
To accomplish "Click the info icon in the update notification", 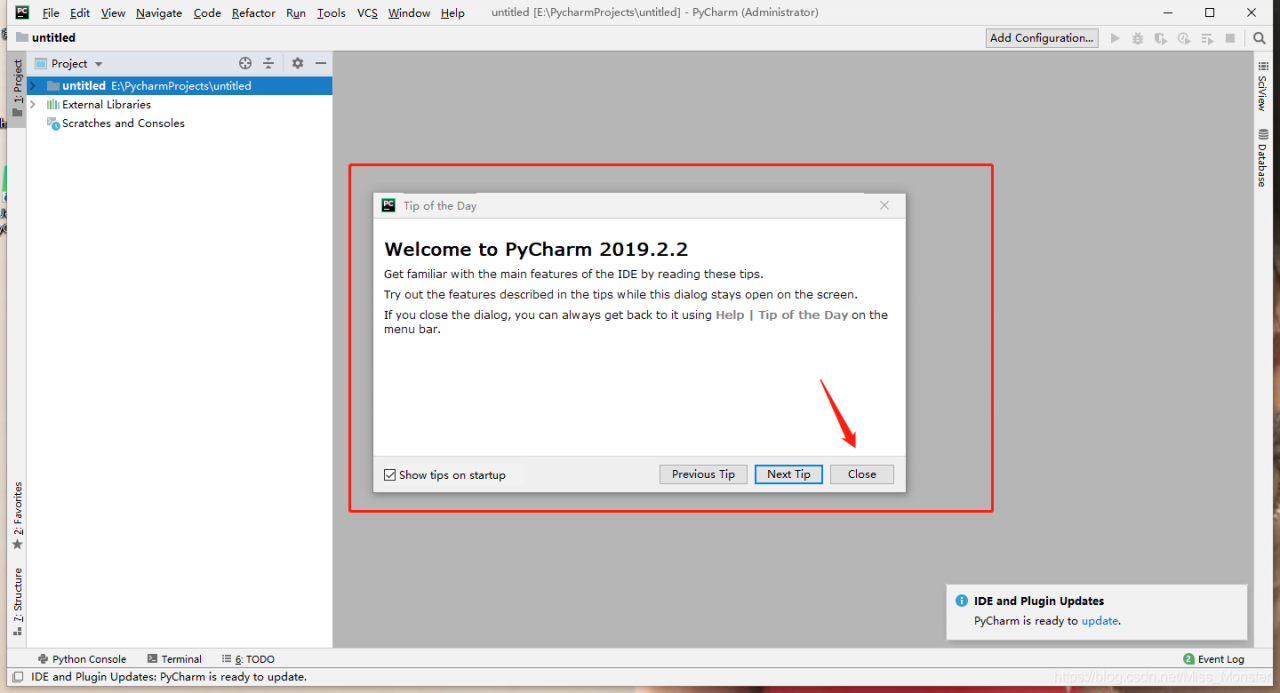I will (962, 601).
